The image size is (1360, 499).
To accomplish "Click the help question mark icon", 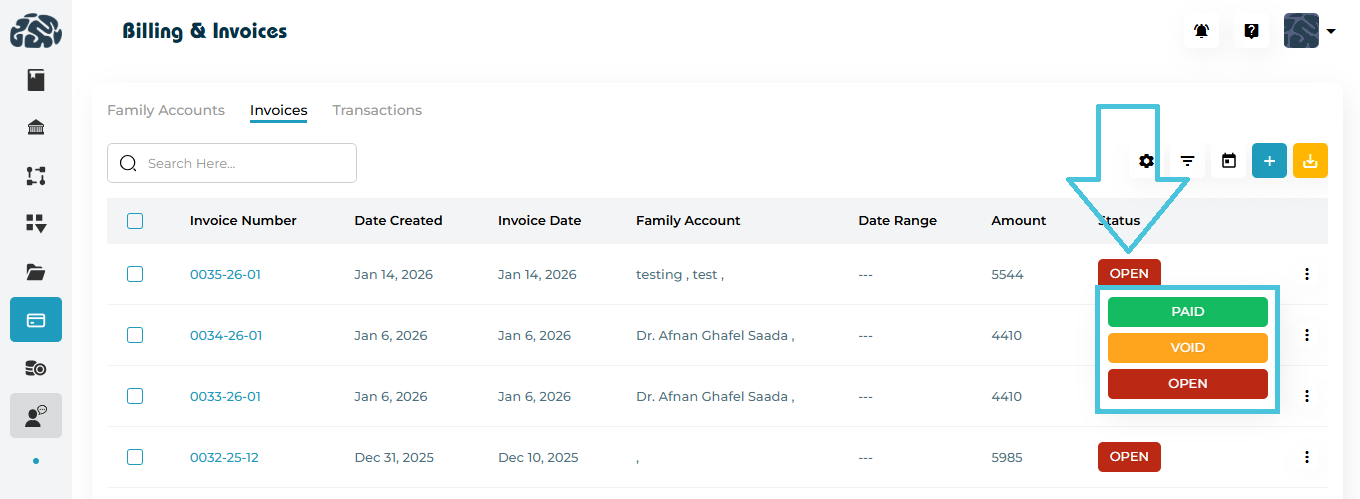I will 1251,31.
